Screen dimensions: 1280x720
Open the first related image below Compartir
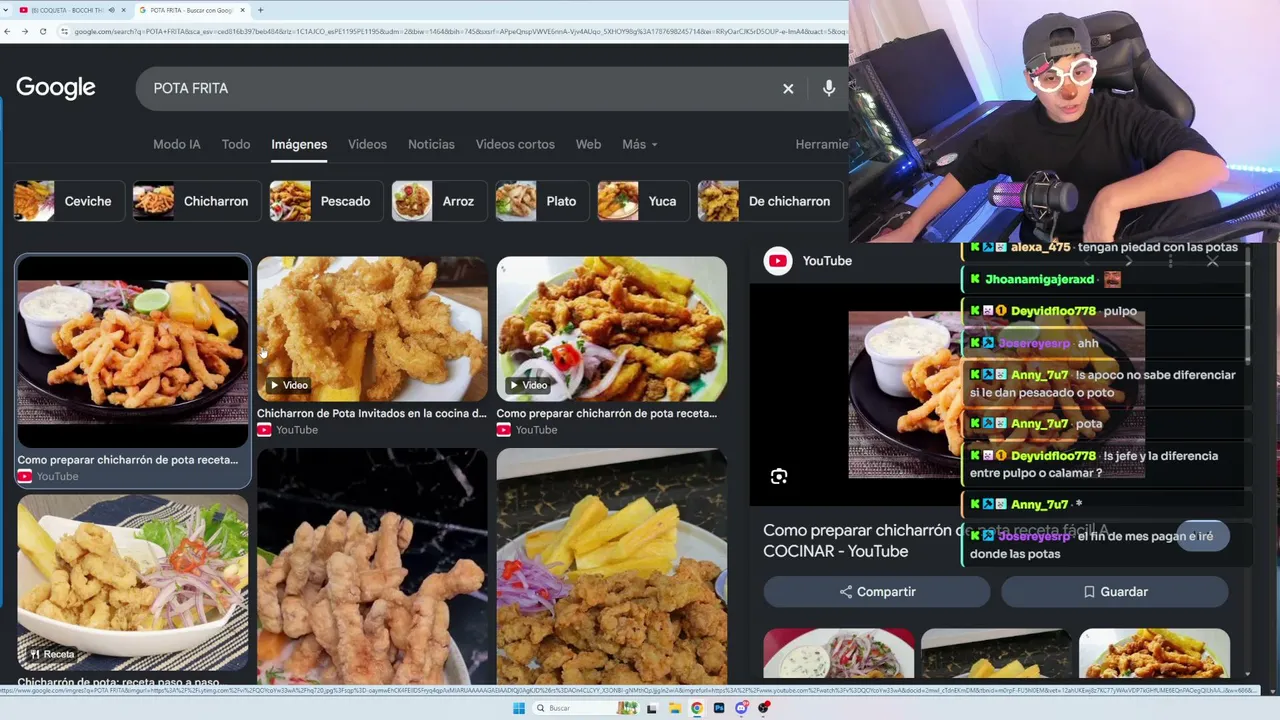coord(839,653)
